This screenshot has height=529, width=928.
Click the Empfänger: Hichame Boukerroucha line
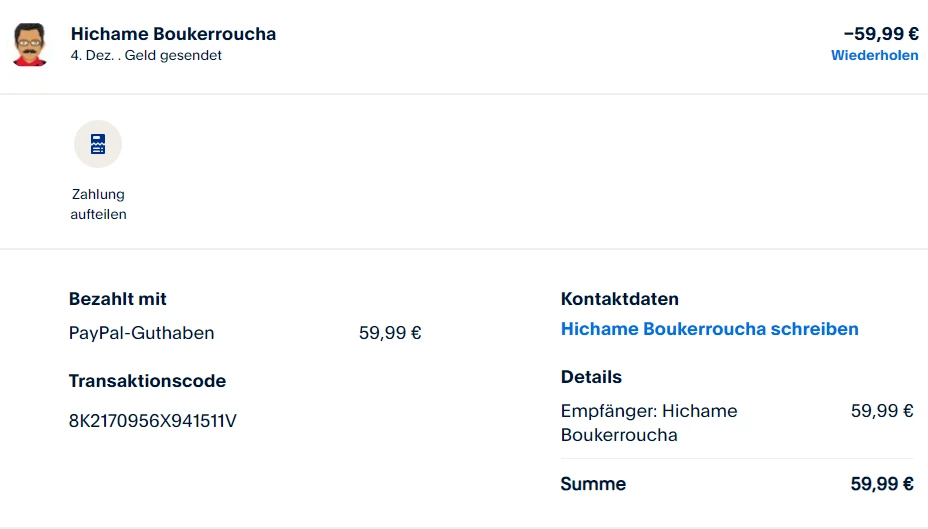pyautogui.click(x=648, y=423)
